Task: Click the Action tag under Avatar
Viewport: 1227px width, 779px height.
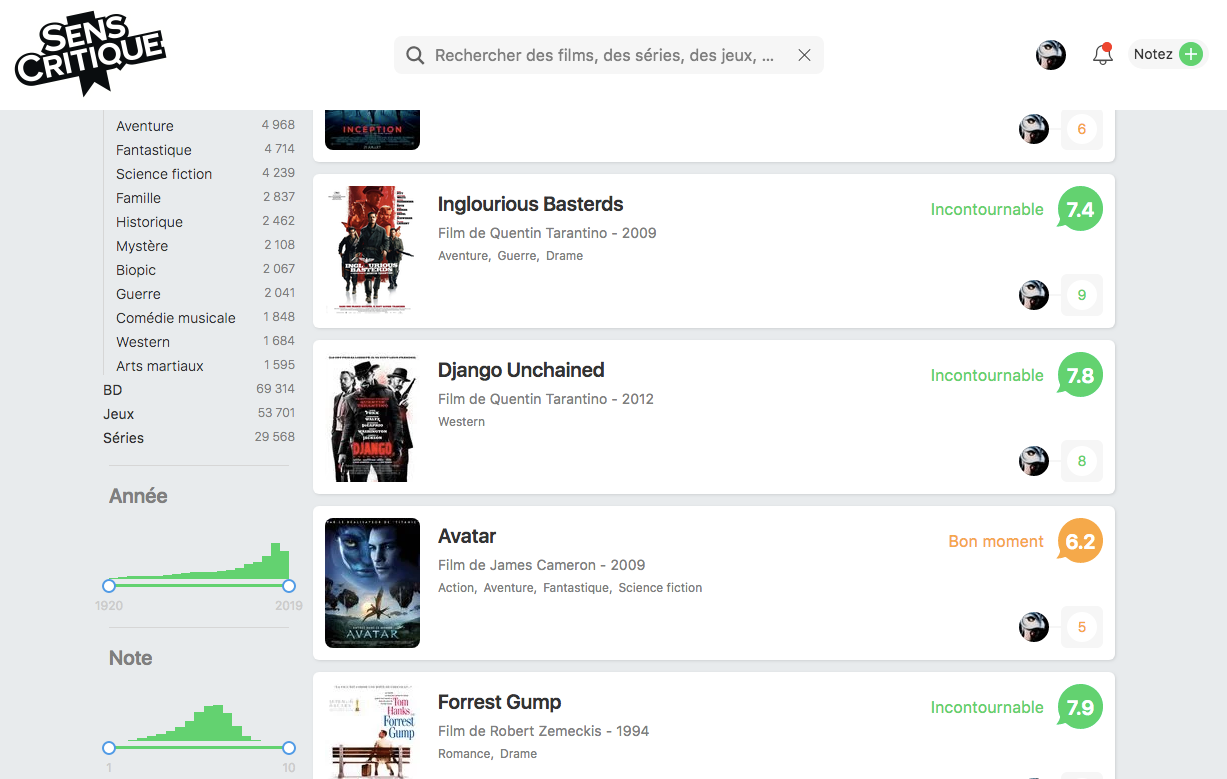Action: [x=455, y=588]
